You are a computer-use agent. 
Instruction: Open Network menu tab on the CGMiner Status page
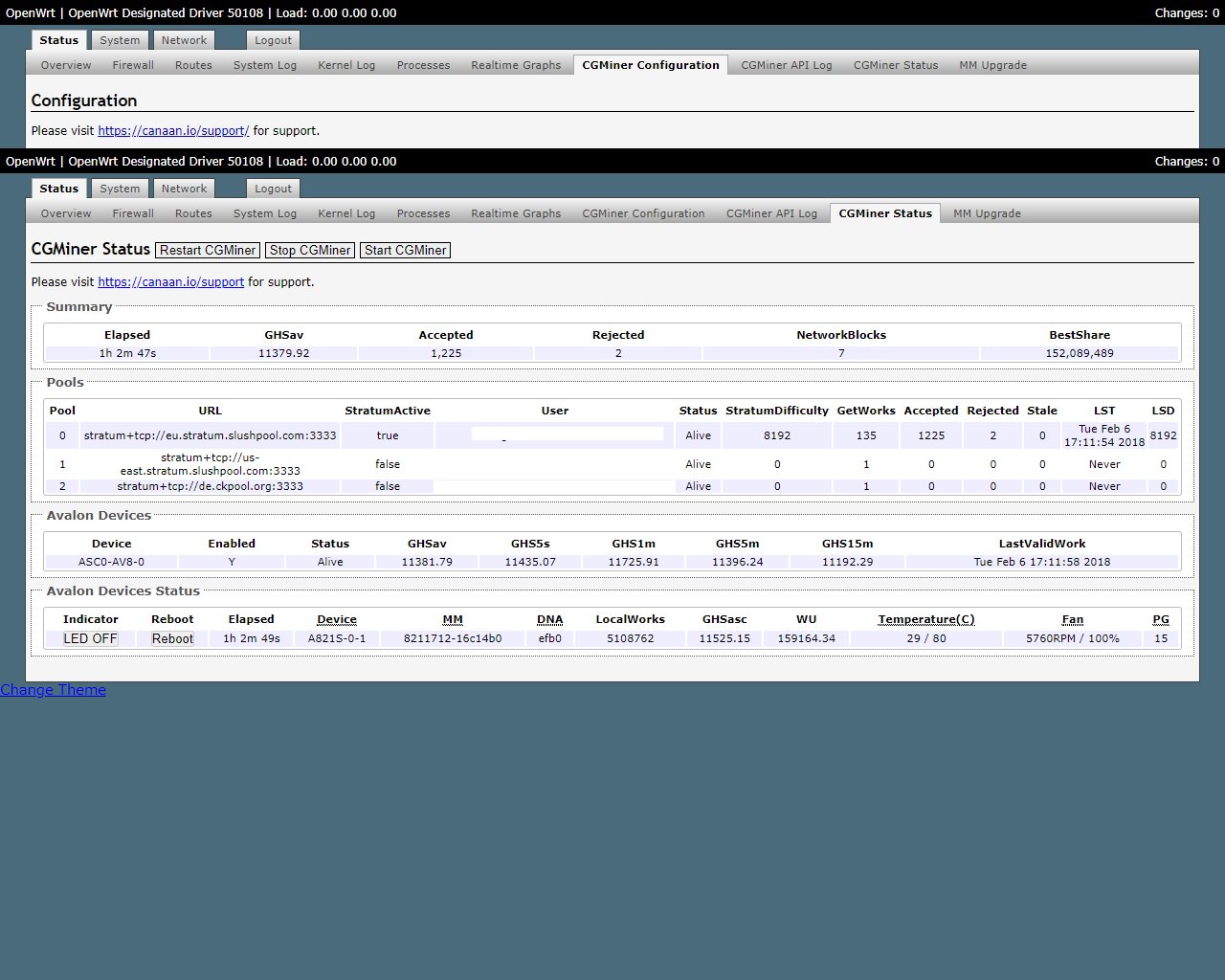click(x=184, y=189)
